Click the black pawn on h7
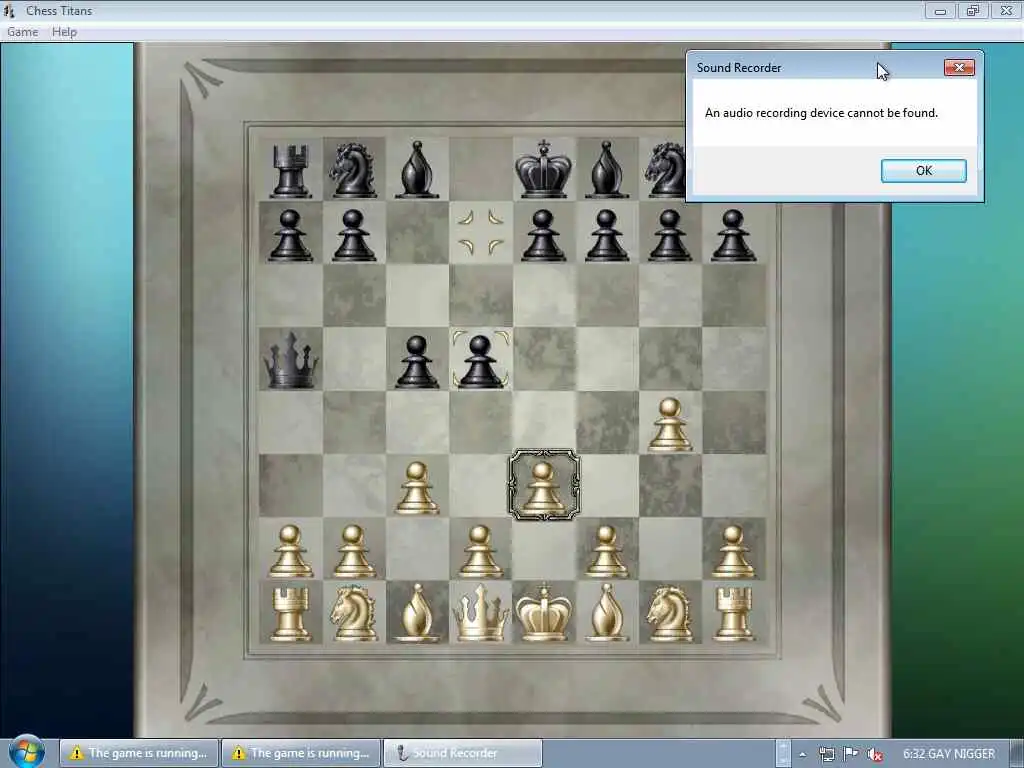1024x768 pixels. pyautogui.click(x=733, y=236)
